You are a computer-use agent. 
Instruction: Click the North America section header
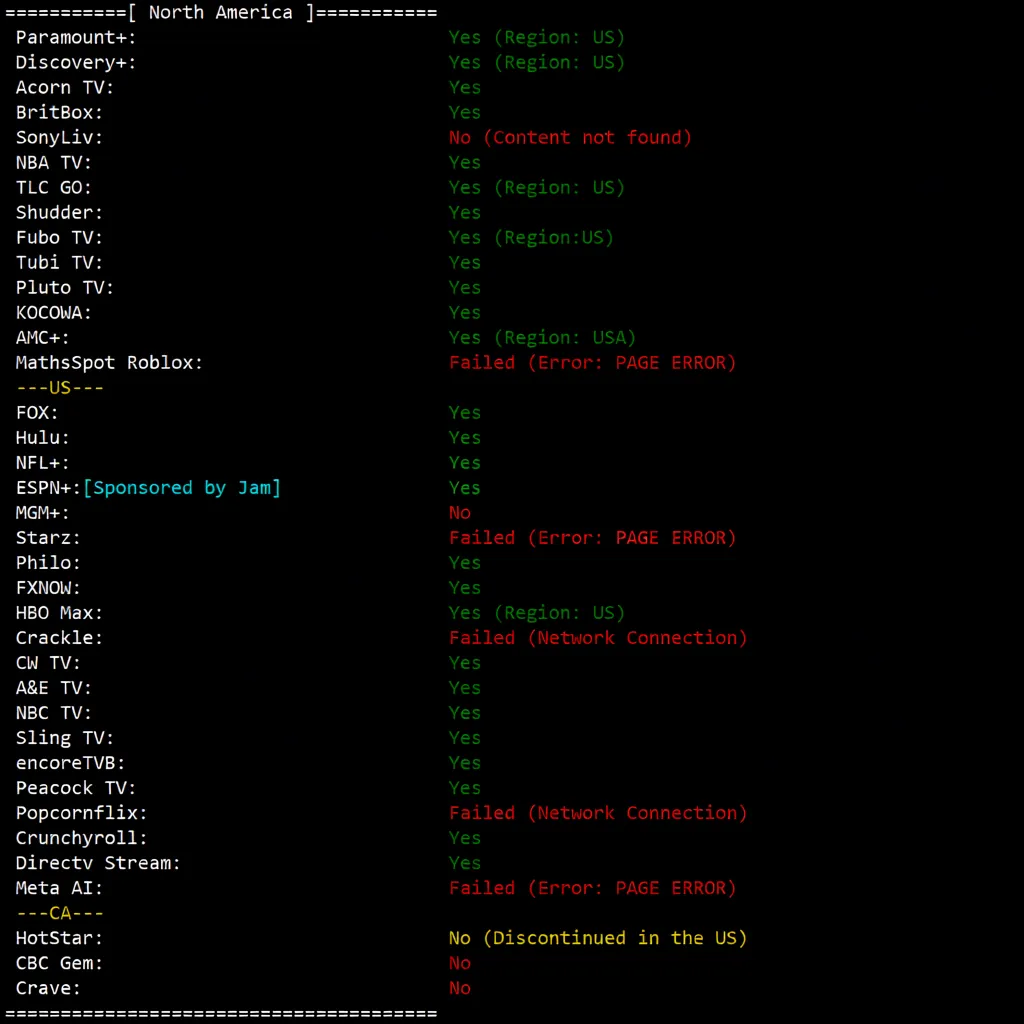[221, 12]
